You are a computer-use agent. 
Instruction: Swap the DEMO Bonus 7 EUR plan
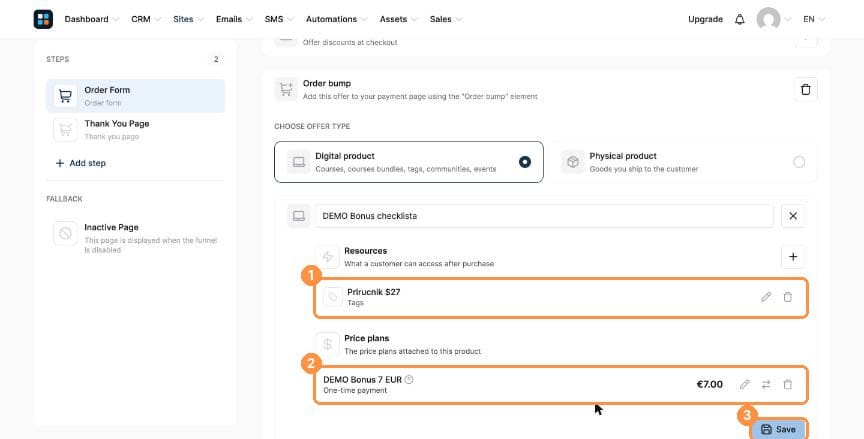pos(766,384)
